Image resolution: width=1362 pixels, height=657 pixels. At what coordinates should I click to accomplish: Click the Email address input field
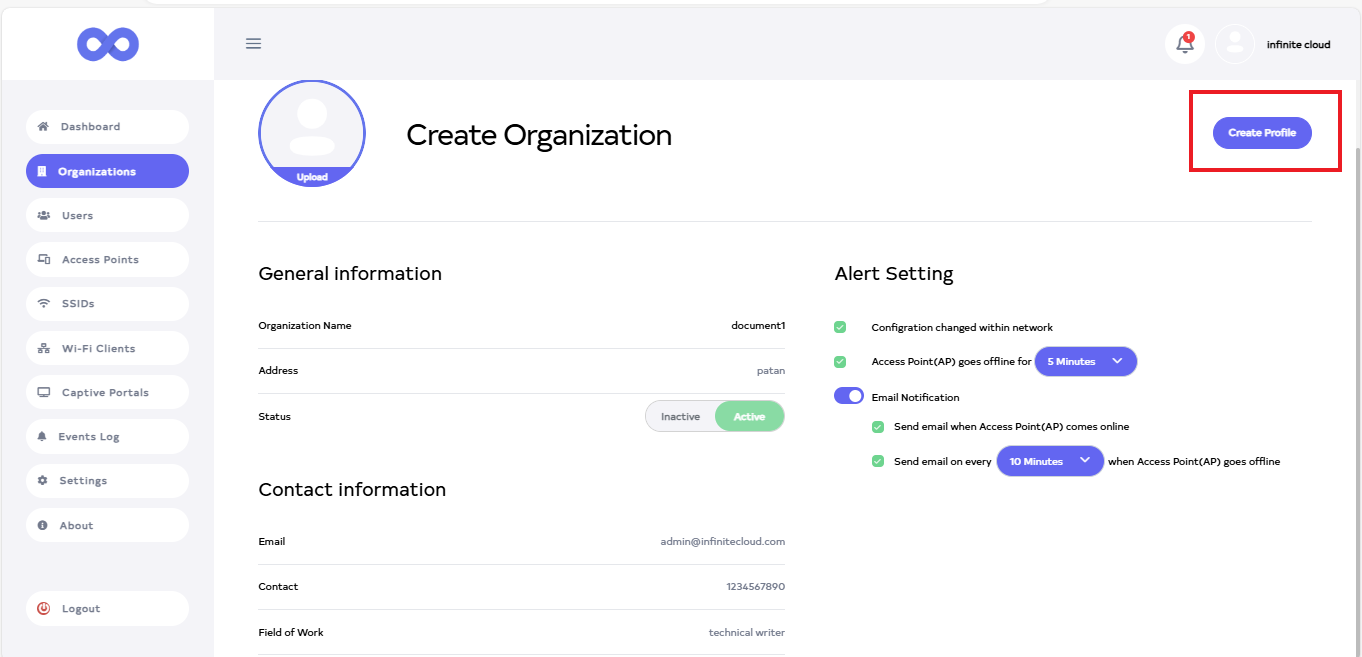(x=722, y=542)
